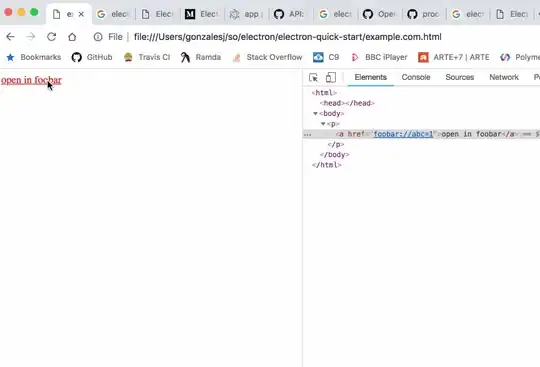Switch to the Sources tab in DevTools
The image size is (540, 367).
pos(459,77)
